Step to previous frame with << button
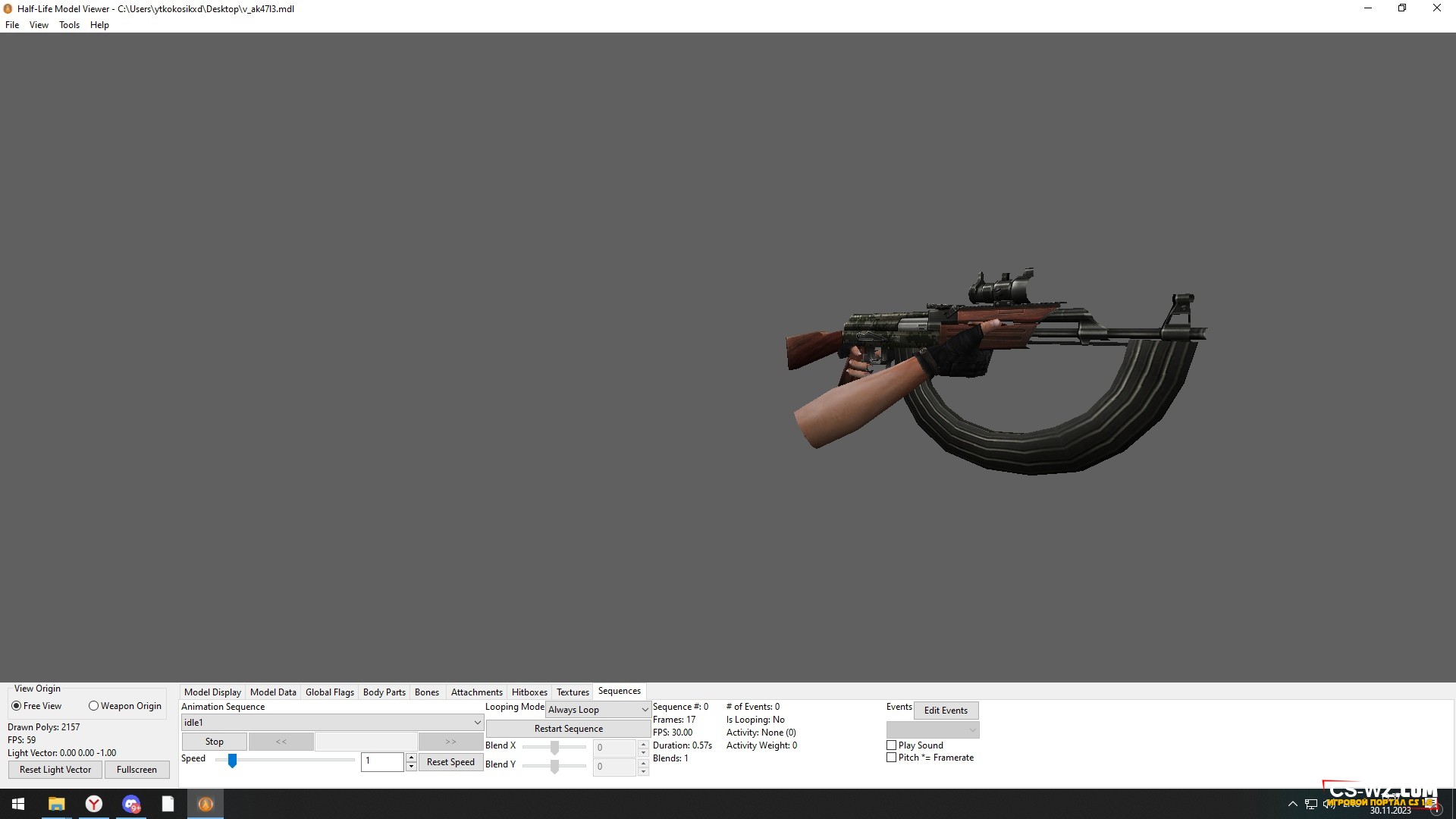Image resolution: width=1456 pixels, height=819 pixels. [281, 742]
